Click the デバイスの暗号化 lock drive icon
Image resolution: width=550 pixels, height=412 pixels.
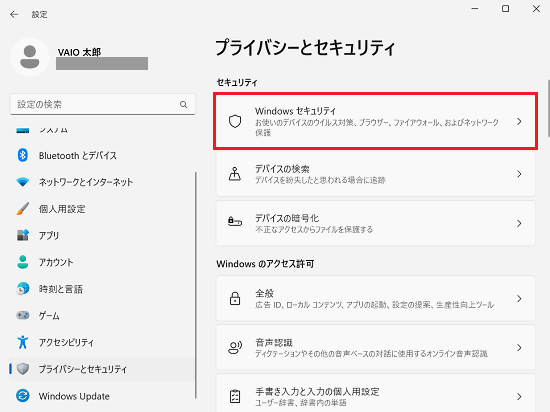coord(235,222)
